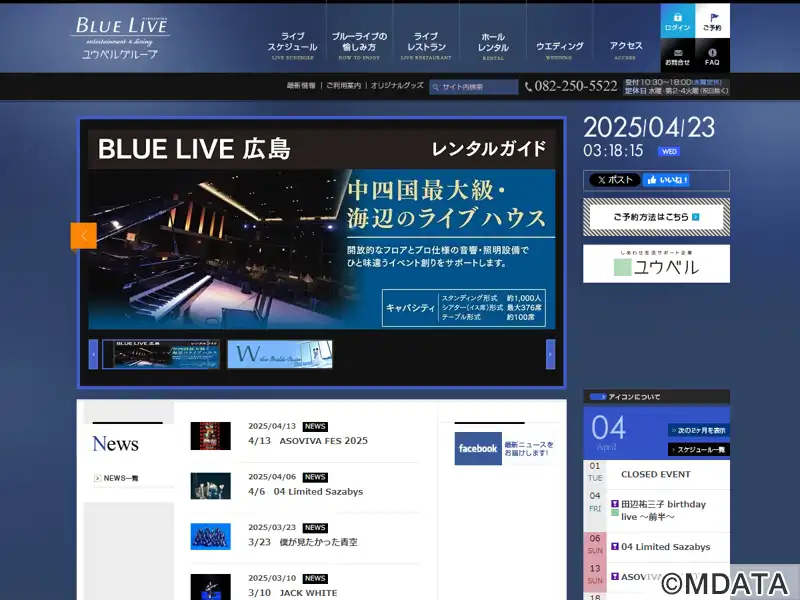Open ライブスケジュール menu

coord(292,47)
